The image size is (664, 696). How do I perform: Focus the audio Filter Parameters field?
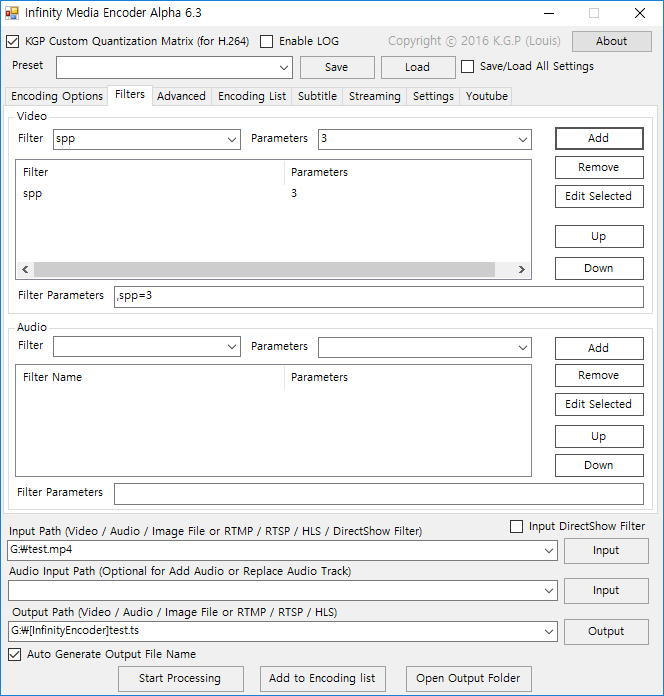pyautogui.click(x=379, y=494)
